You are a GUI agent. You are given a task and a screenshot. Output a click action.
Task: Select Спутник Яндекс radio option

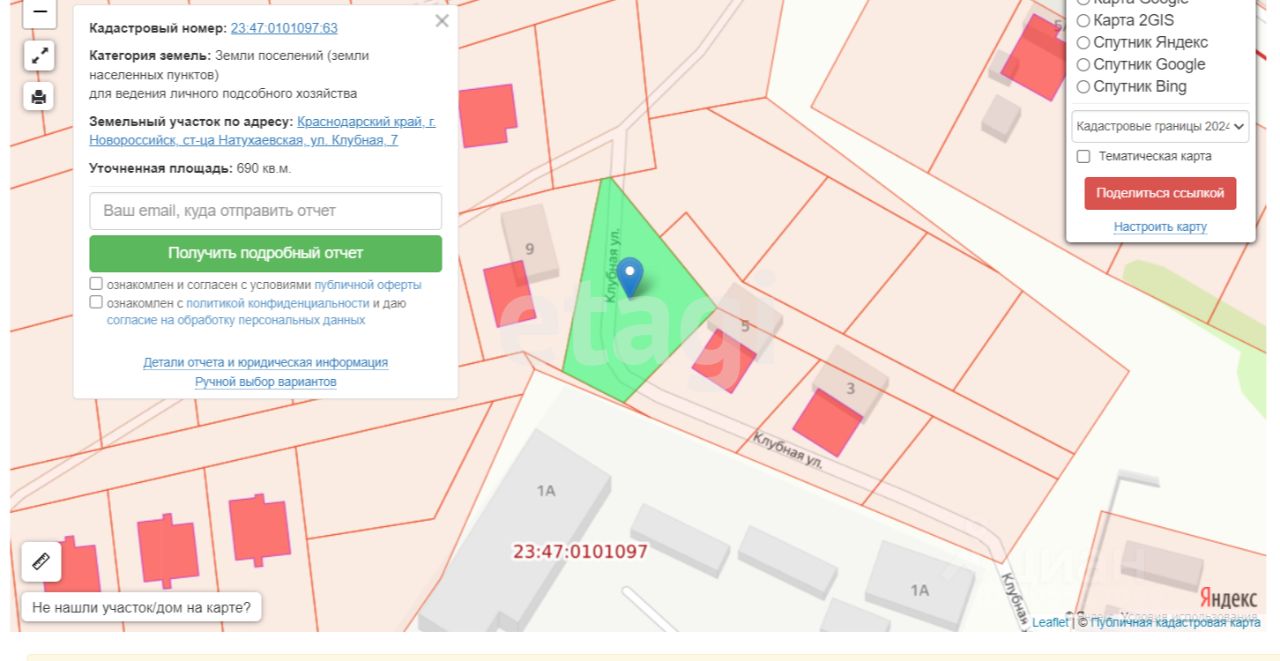1083,42
